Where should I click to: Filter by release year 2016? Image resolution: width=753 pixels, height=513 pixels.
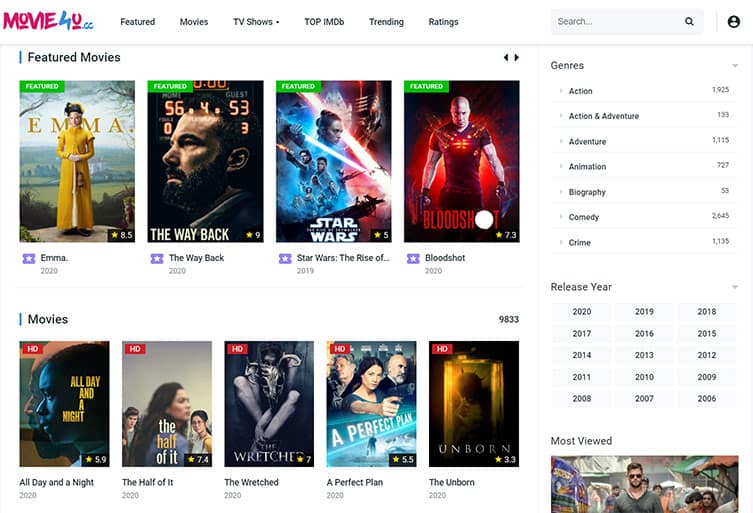coord(644,333)
